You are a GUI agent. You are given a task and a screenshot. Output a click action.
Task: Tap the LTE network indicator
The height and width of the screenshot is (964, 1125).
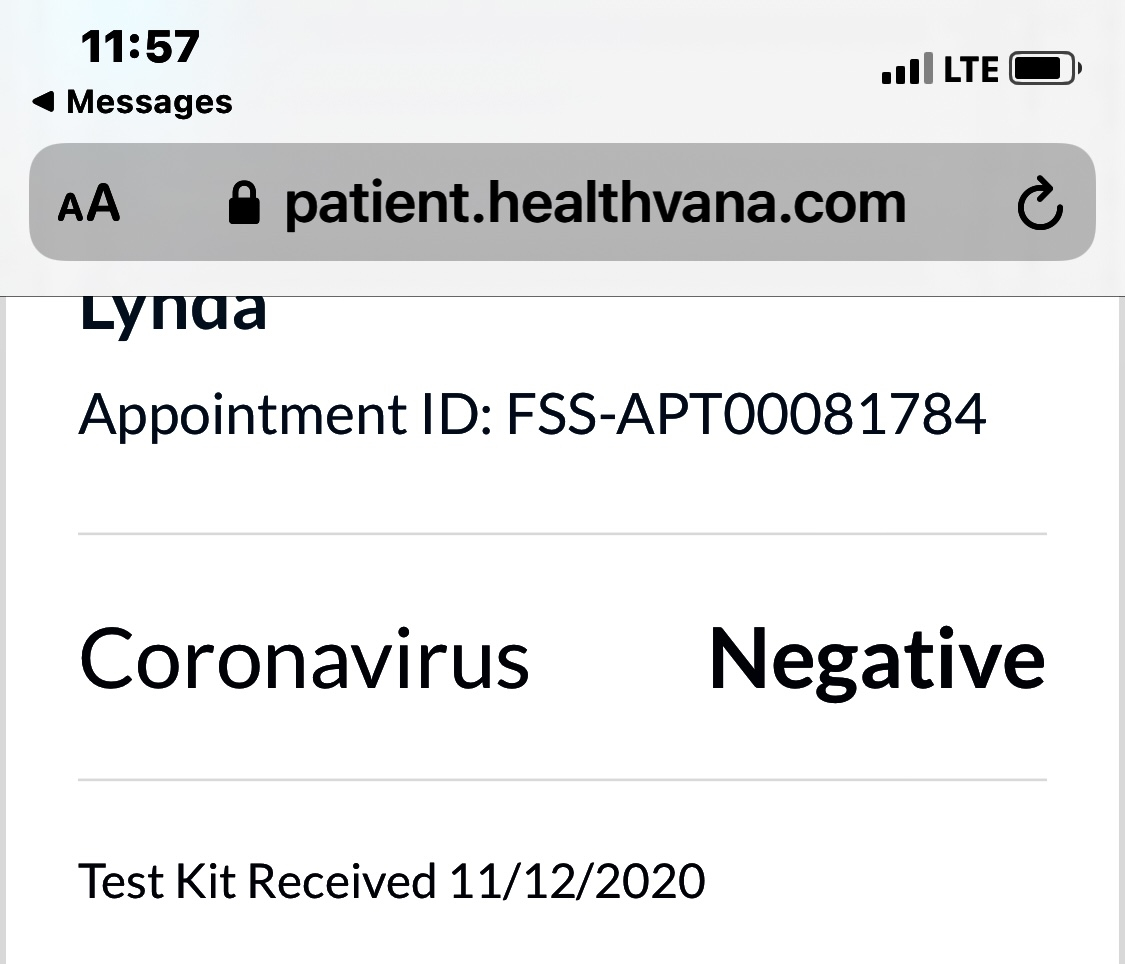pos(971,70)
